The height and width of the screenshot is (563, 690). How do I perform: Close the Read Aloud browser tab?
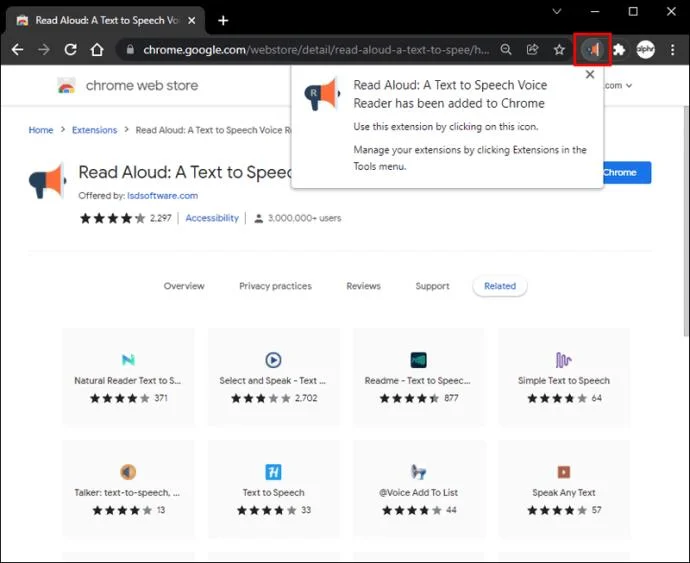(191, 20)
